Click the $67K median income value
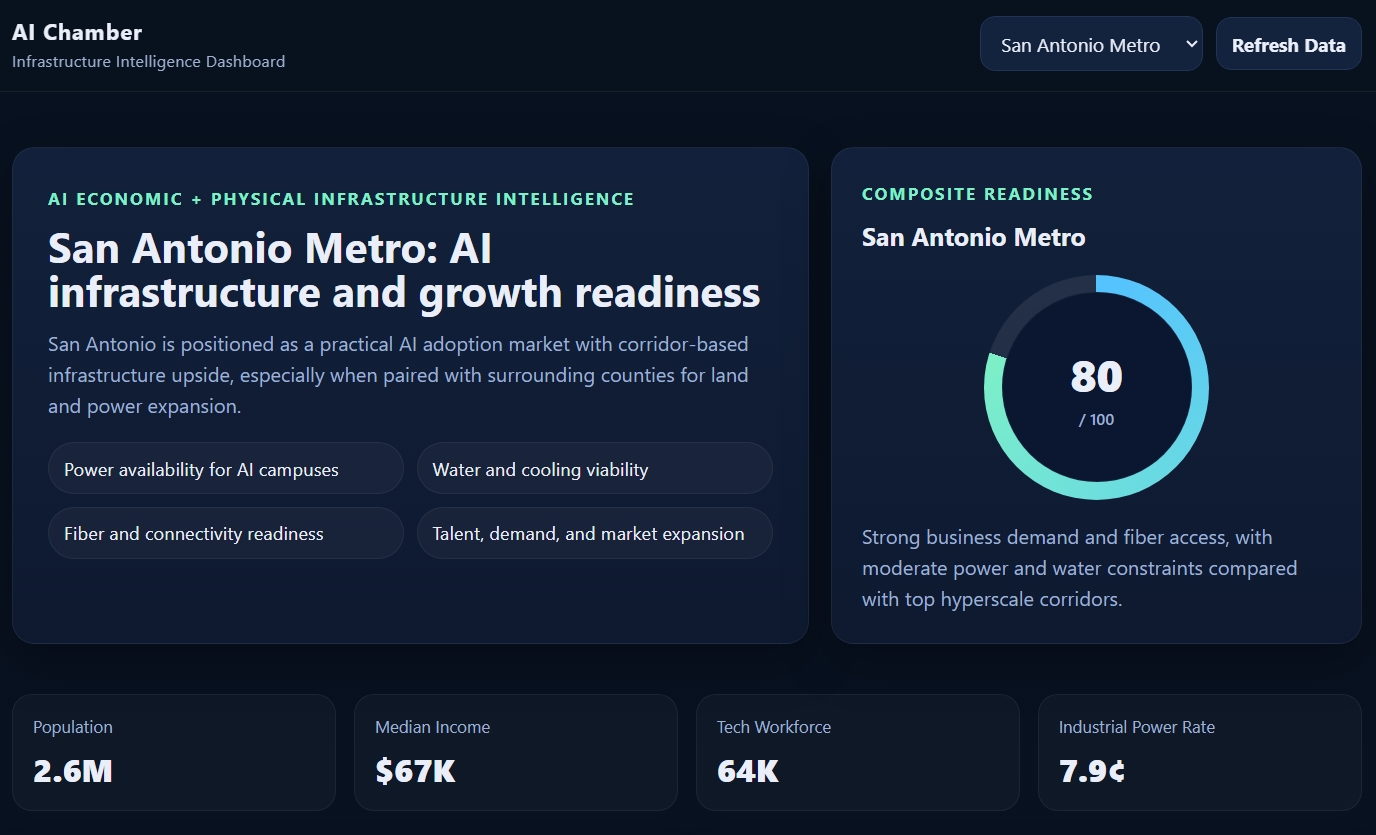Image resolution: width=1376 pixels, height=835 pixels. tap(413, 771)
